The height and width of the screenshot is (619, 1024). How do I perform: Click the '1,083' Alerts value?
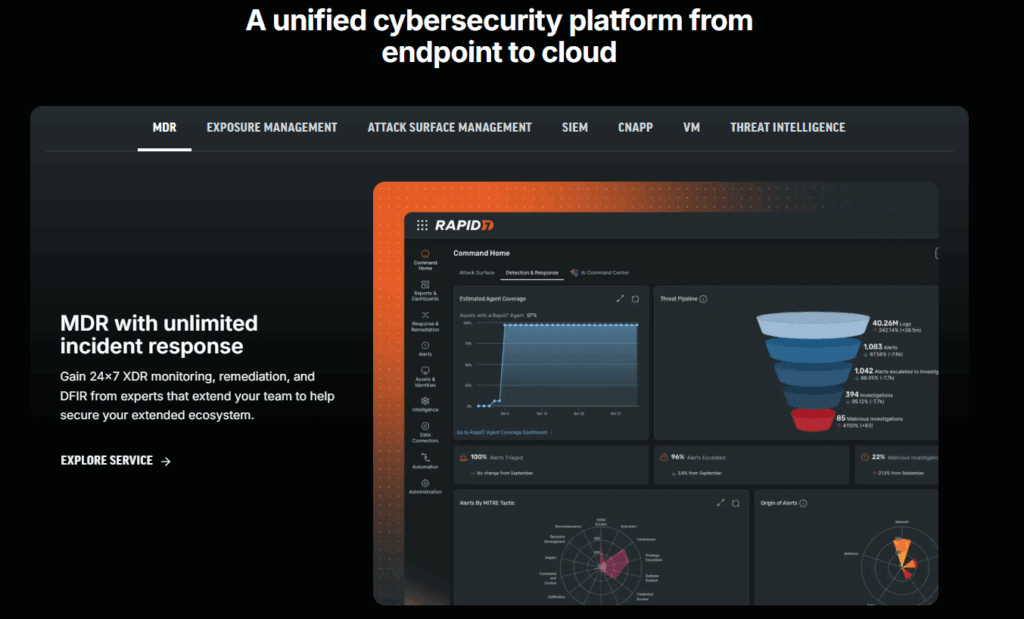(x=872, y=347)
